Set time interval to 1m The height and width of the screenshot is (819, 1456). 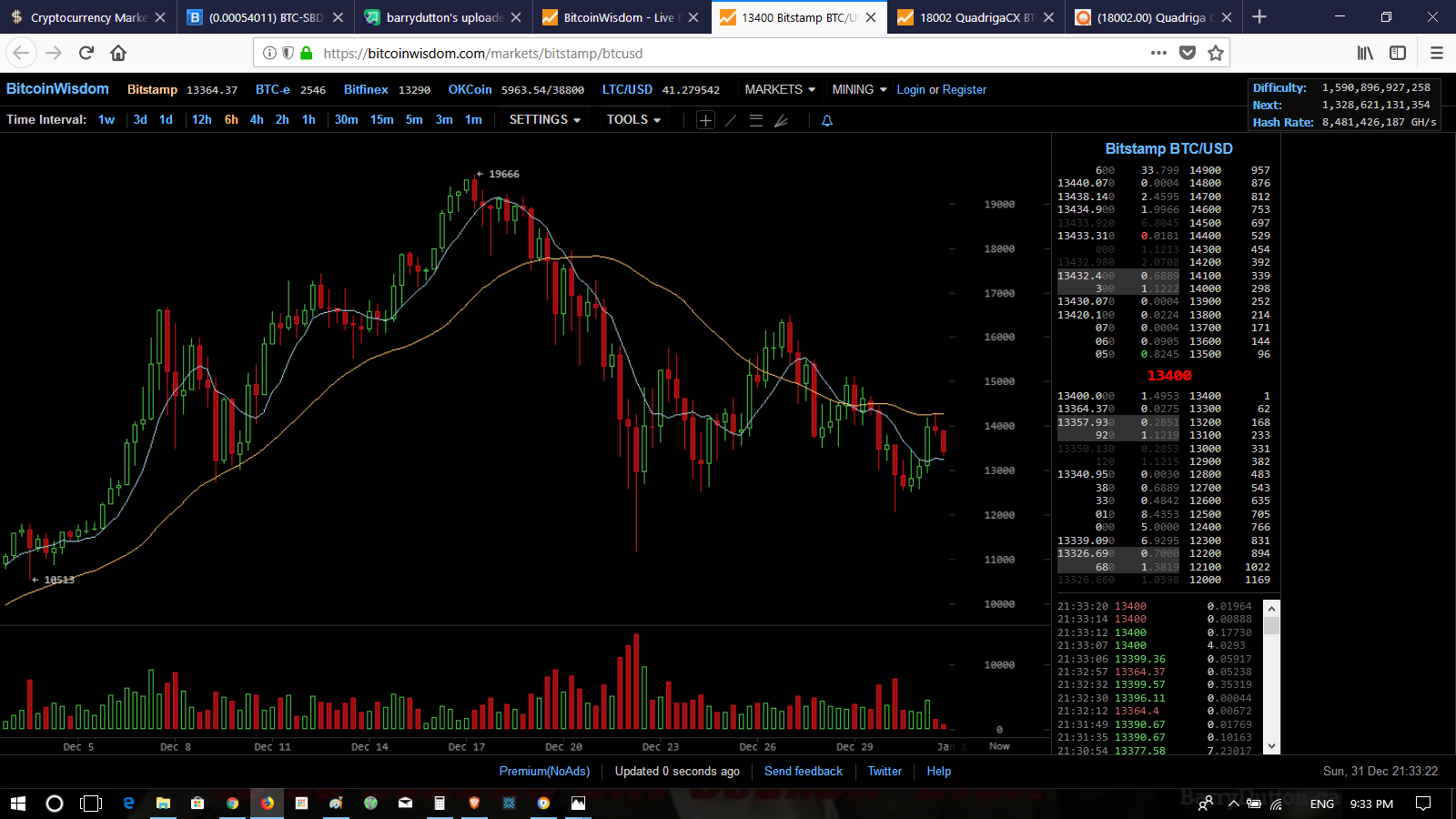coord(473,119)
